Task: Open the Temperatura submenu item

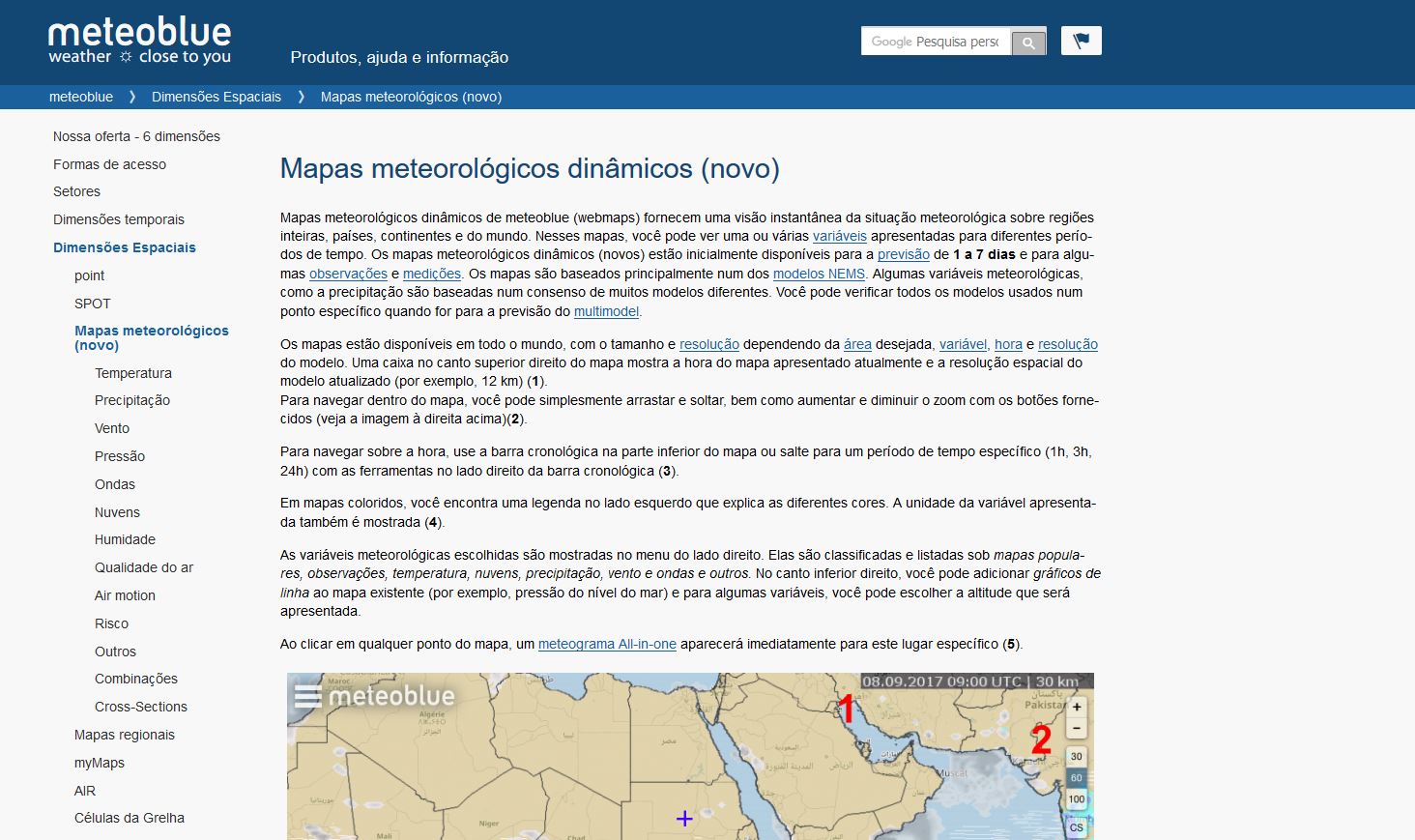Action: 133,373
